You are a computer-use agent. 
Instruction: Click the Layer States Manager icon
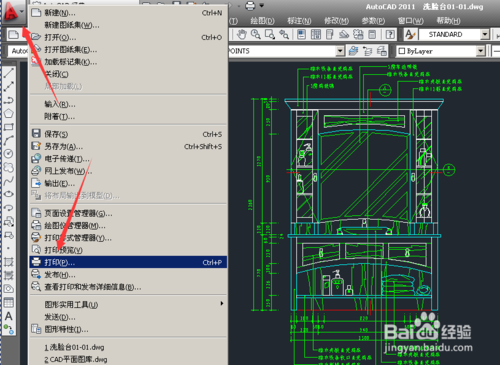pyautogui.click(x=382, y=51)
